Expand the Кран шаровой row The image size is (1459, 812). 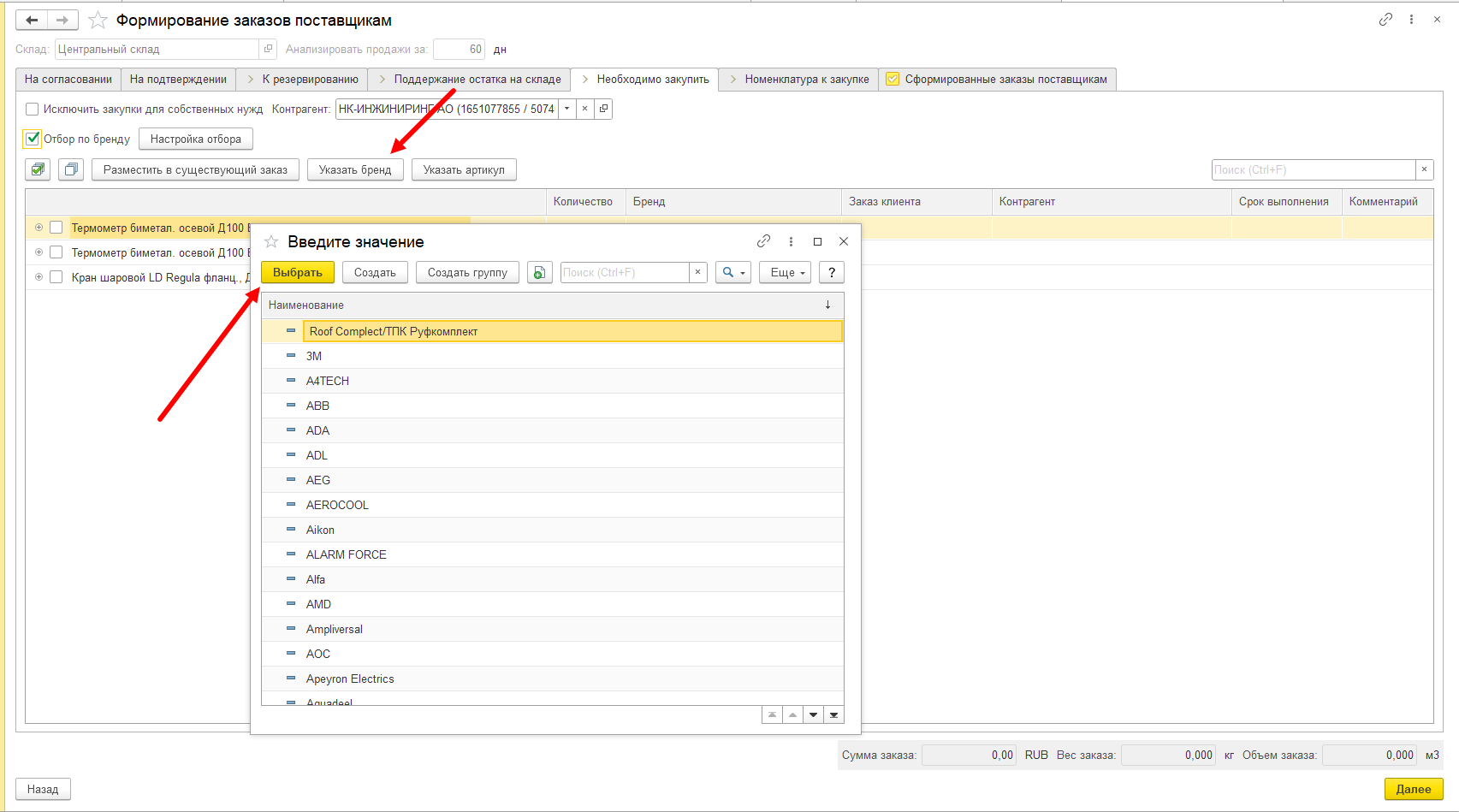click(x=39, y=277)
